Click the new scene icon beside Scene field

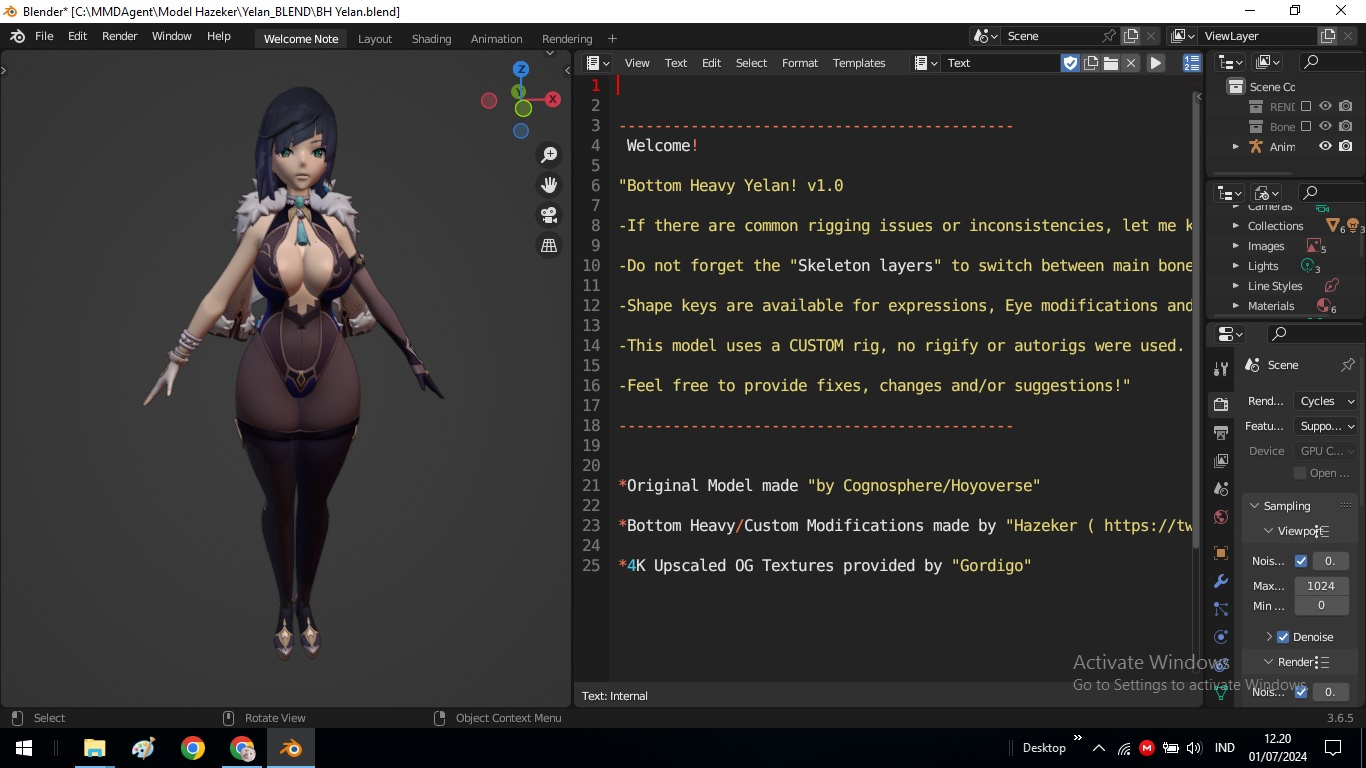(x=1131, y=36)
